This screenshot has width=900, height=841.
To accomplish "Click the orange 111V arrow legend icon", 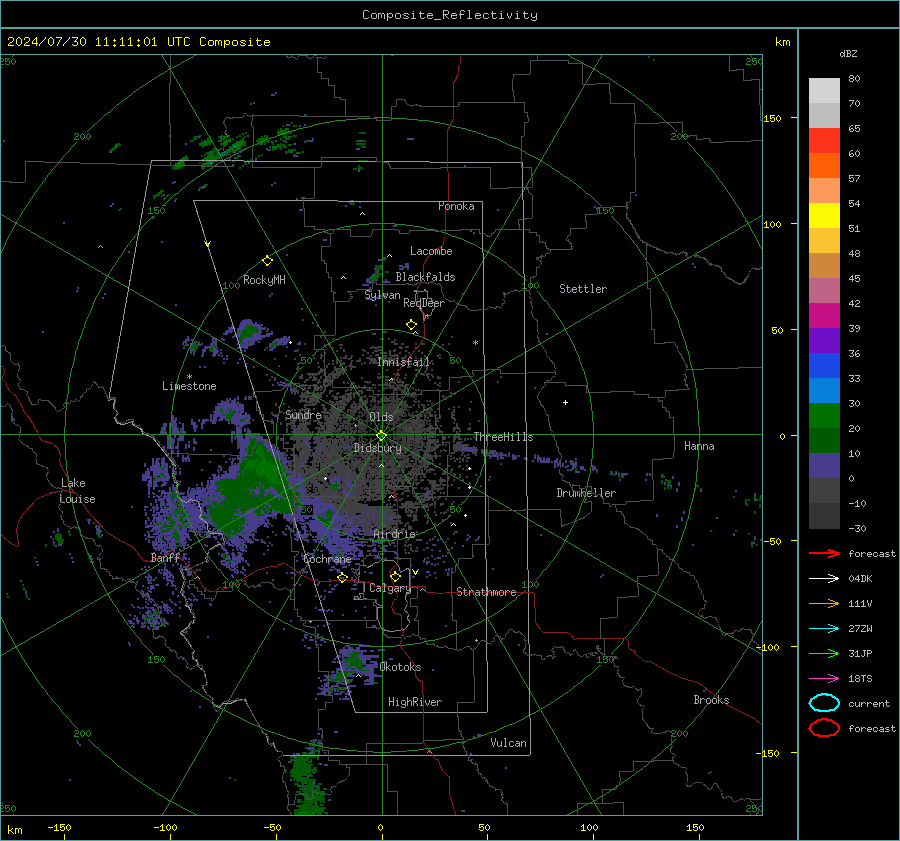I will click(824, 603).
